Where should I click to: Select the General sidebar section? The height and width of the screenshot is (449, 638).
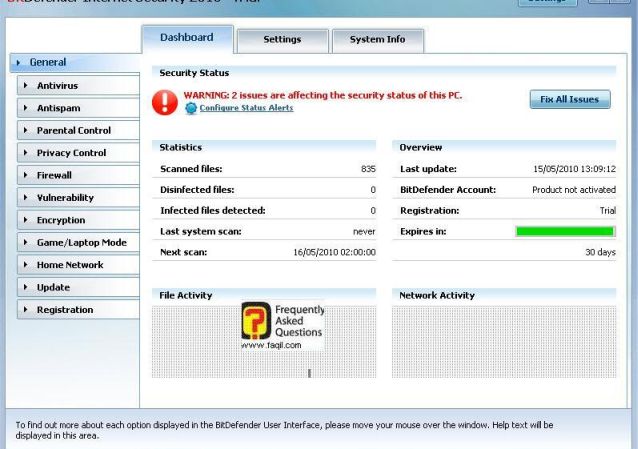pyautogui.click(x=75, y=63)
